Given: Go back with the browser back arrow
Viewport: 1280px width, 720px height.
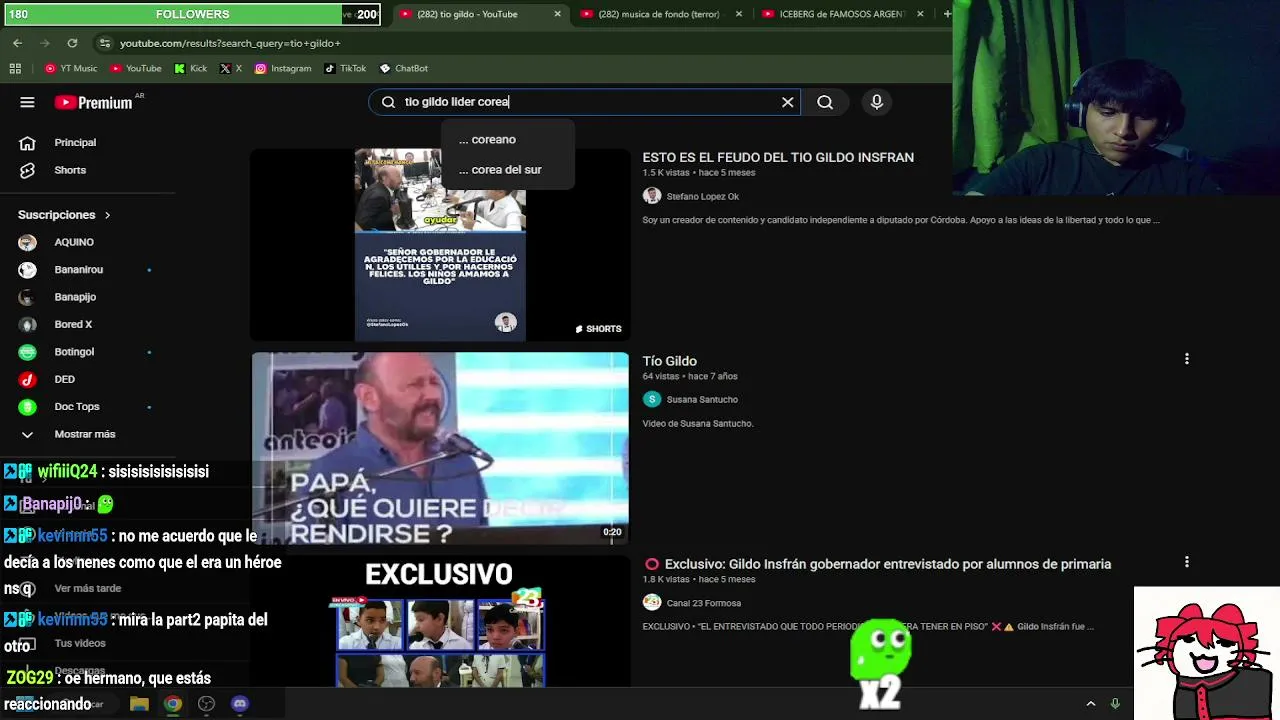Looking at the screenshot, I should point(18,43).
